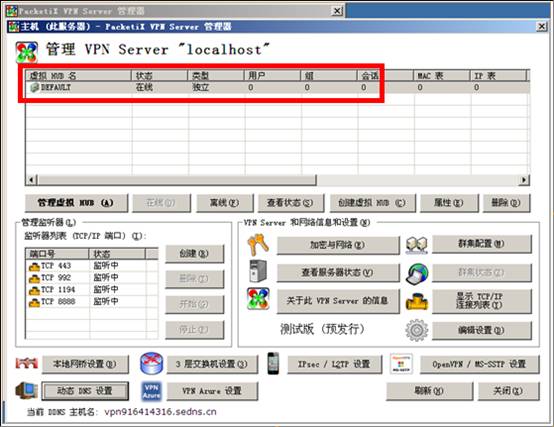Click the icon beside OpenVPN / MS-SSTP 设置
554x427 pixels.
[x=401, y=363]
